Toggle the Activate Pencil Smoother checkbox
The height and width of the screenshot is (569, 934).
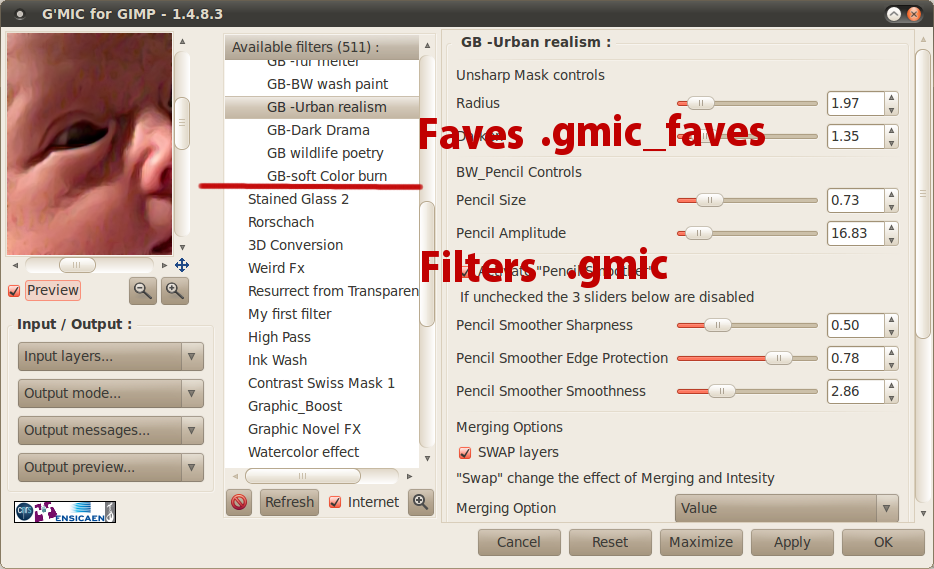[x=465, y=271]
